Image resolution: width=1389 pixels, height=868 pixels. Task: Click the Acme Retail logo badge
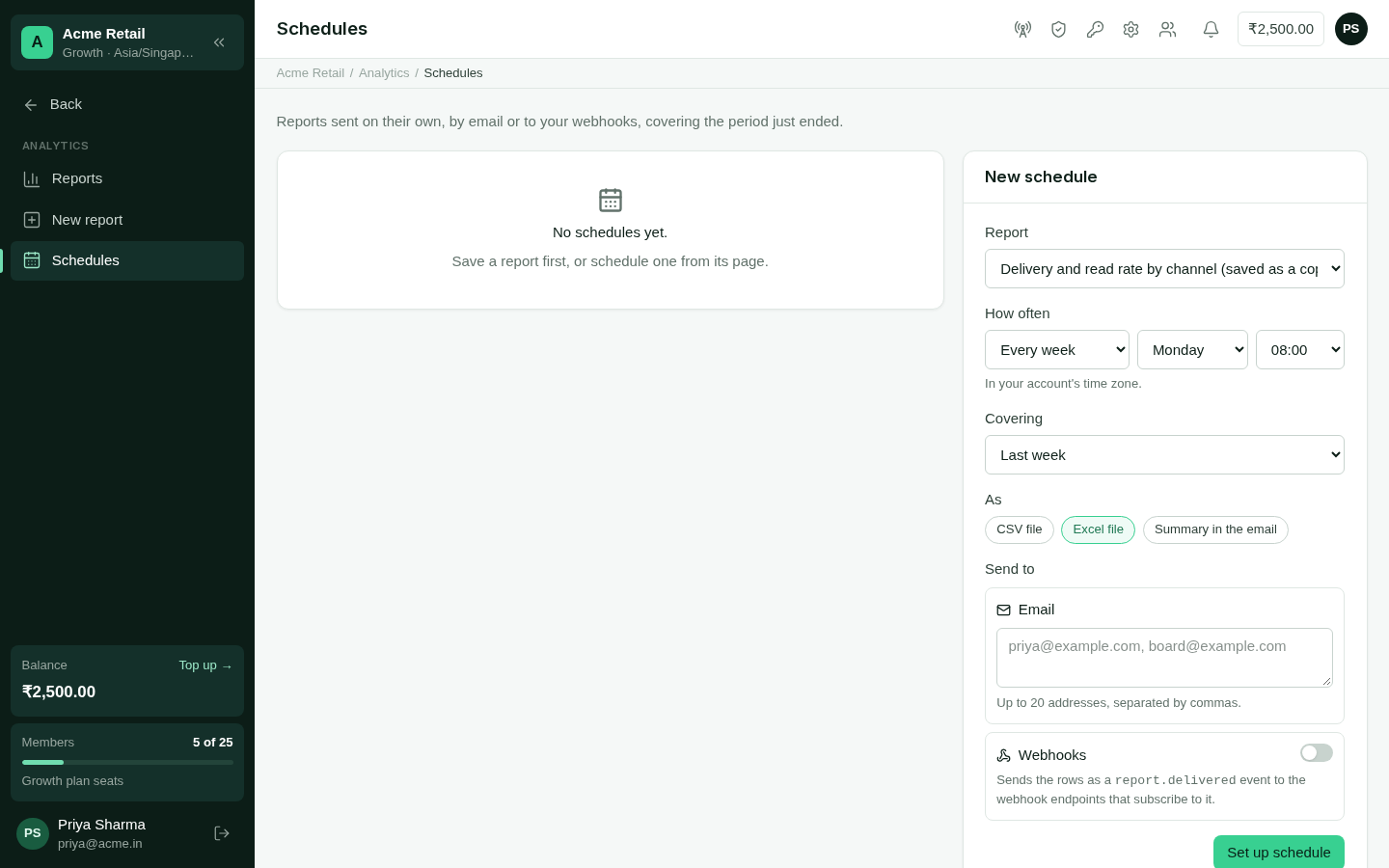click(x=37, y=42)
